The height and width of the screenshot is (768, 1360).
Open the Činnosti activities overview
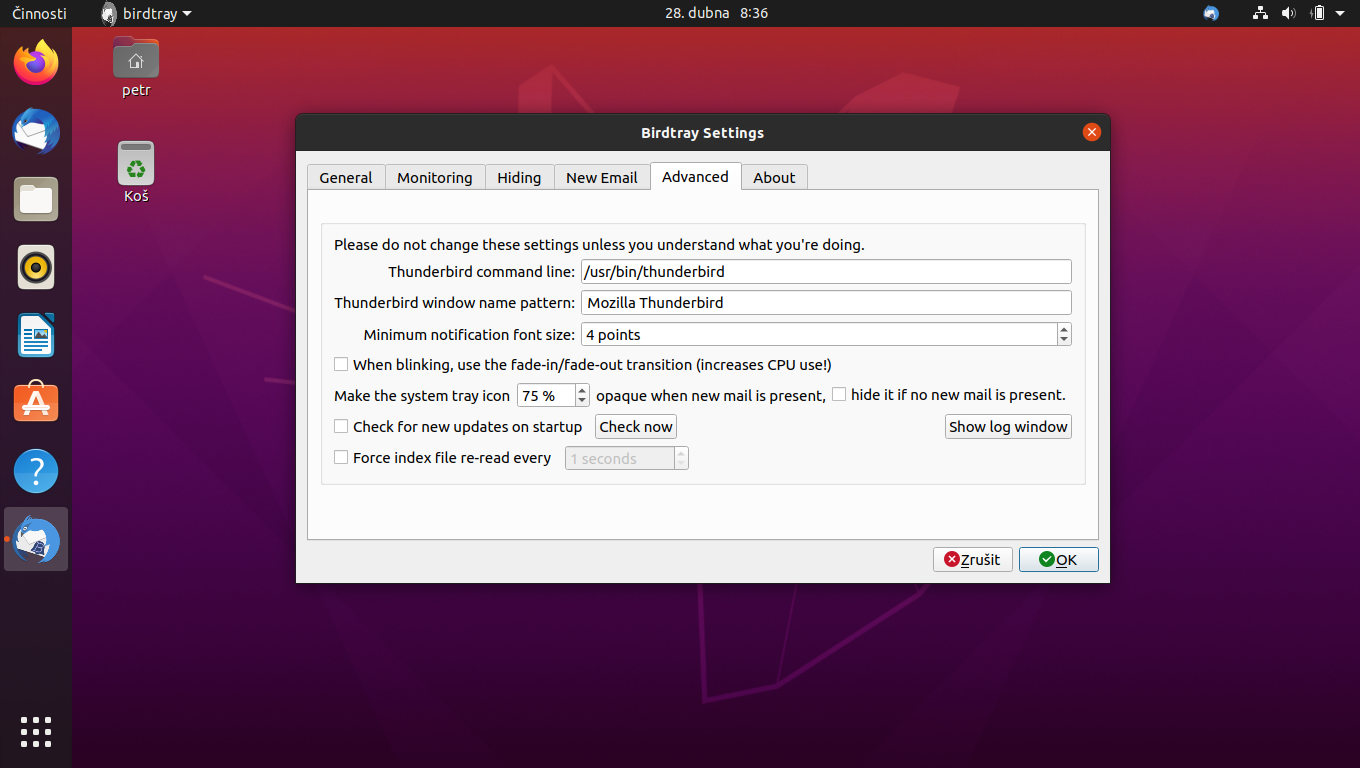click(x=39, y=13)
